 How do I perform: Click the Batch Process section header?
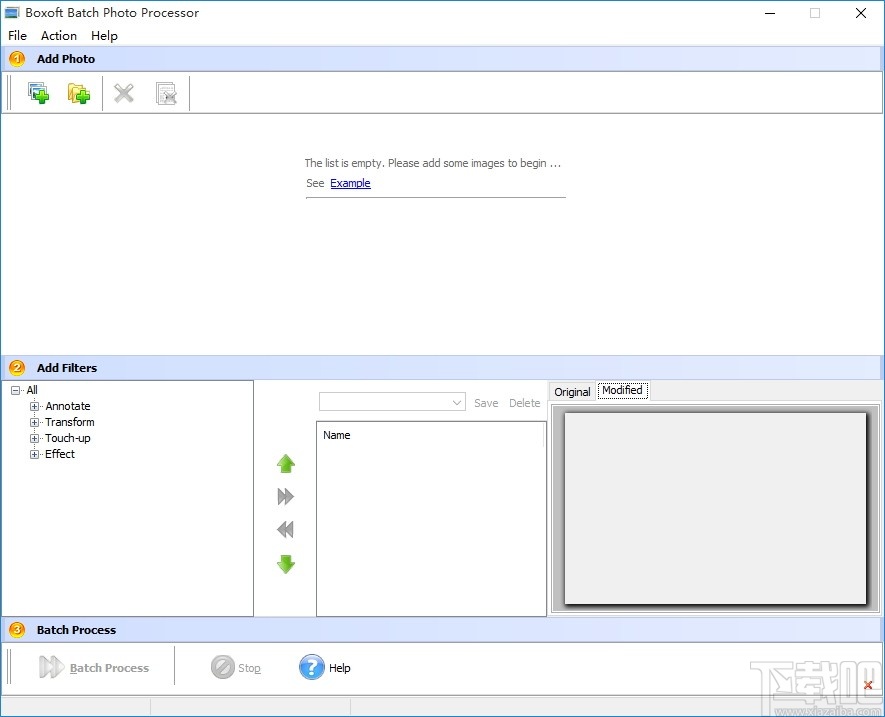pos(441,630)
